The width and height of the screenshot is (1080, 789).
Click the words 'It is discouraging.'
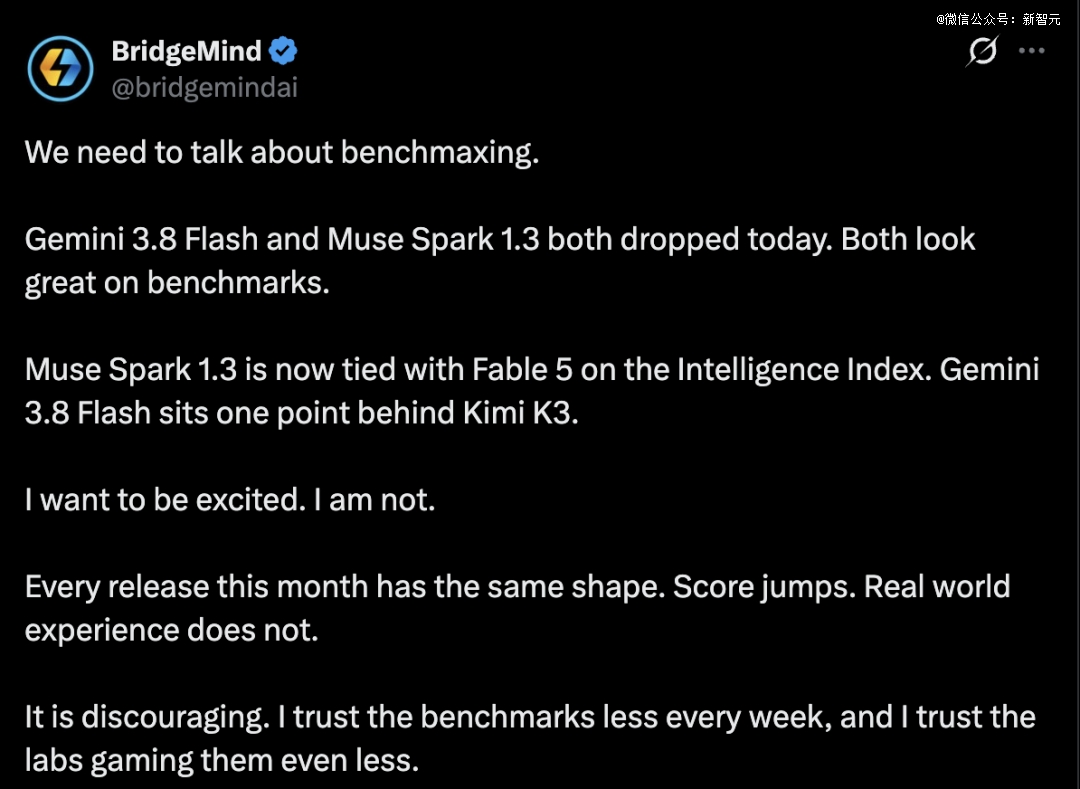(147, 717)
